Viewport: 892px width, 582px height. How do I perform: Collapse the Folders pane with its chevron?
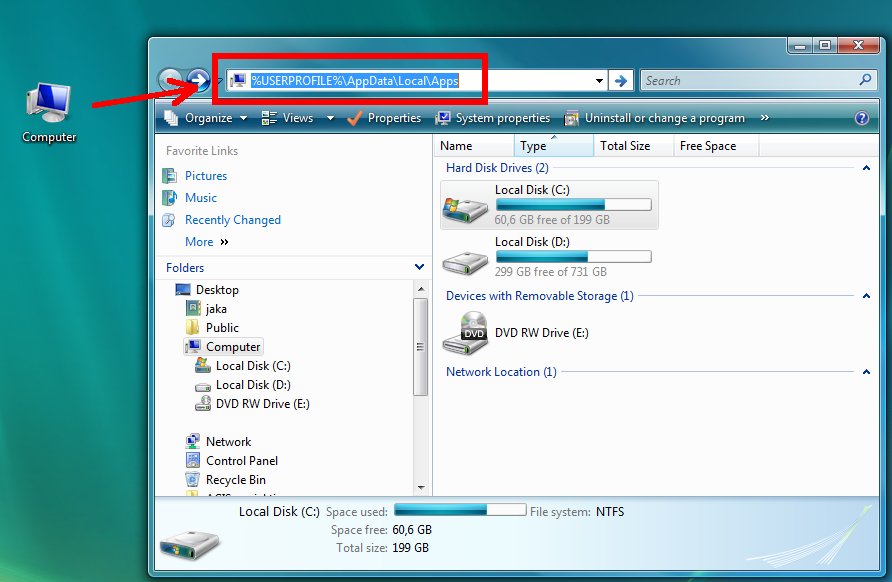(419, 268)
